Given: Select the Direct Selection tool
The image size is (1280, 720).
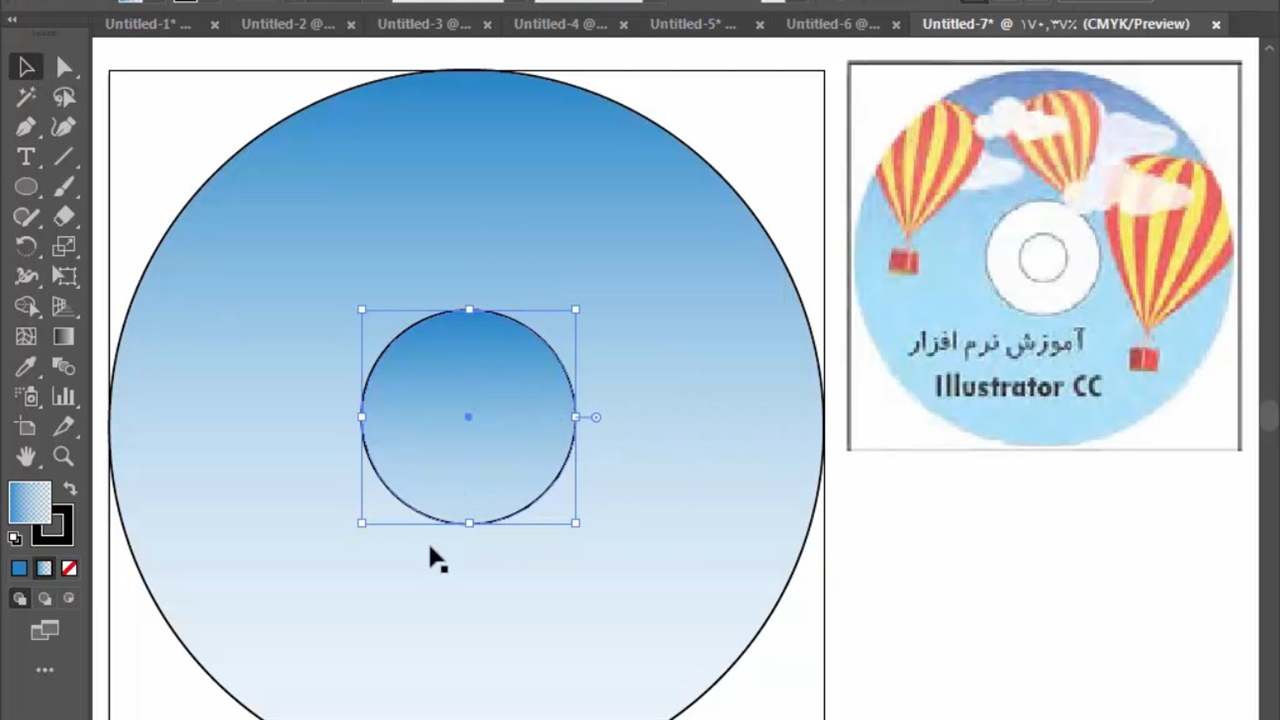Looking at the screenshot, I should tap(64, 67).
